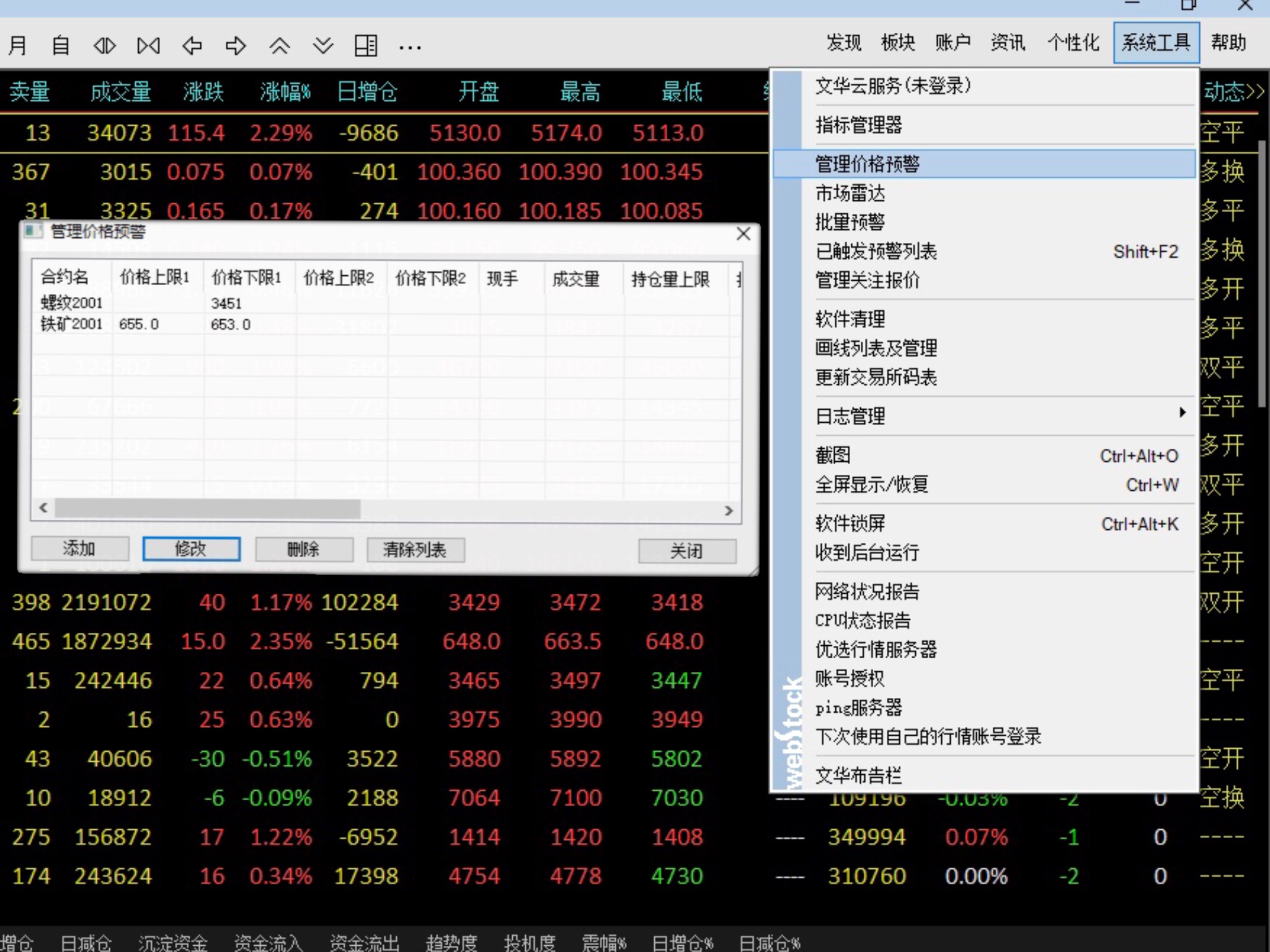
Task: Click the double-chevron page-up icon
Action: click(279, 45)
